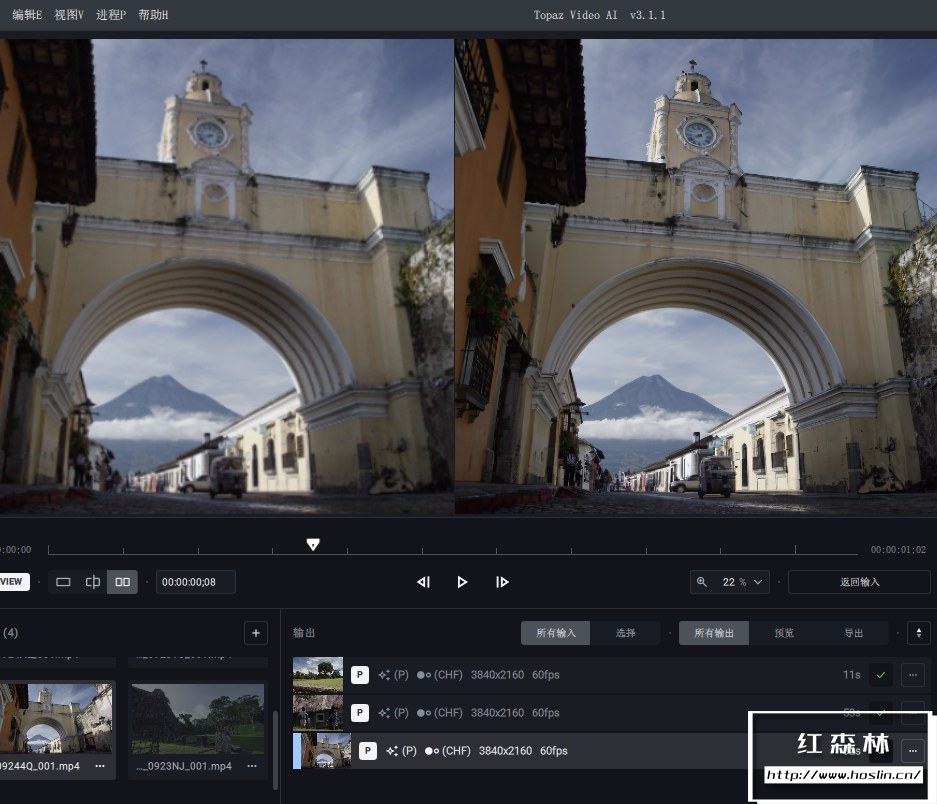This screenshot has height=804, width=937.
Task: Click the timeline playhead marker
Action: [x=313, y=545]
